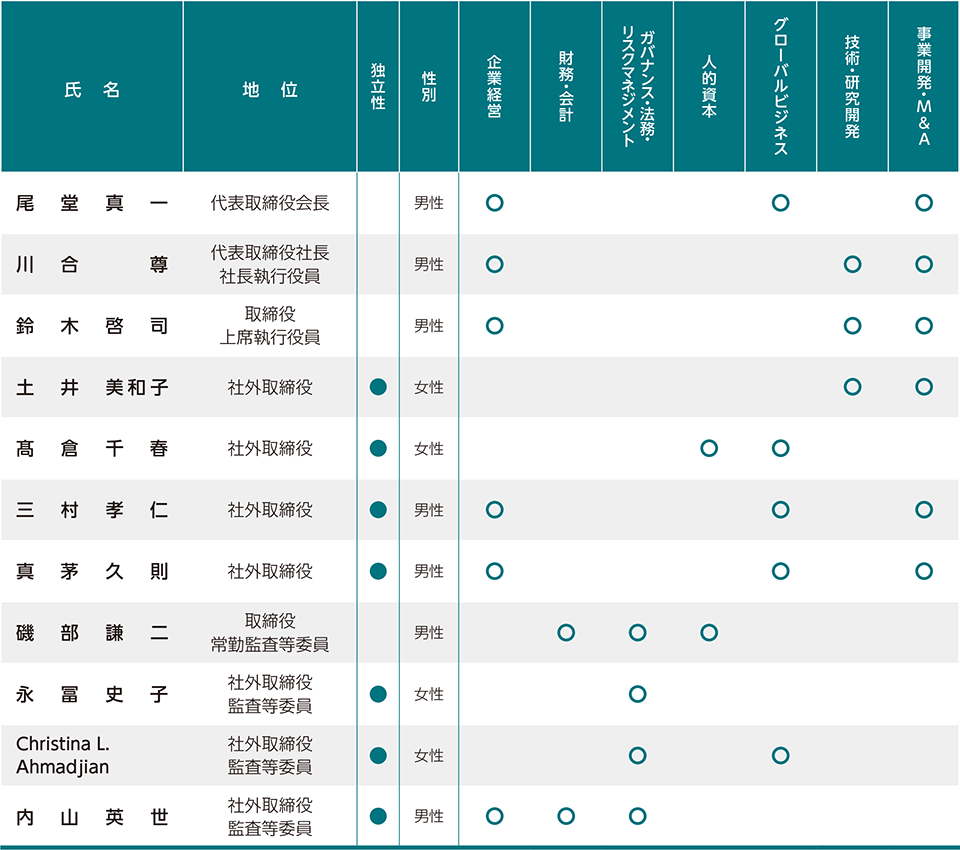Click 川合尊's 企業経営 circle
960x850 pixels.
coord(495,265)
